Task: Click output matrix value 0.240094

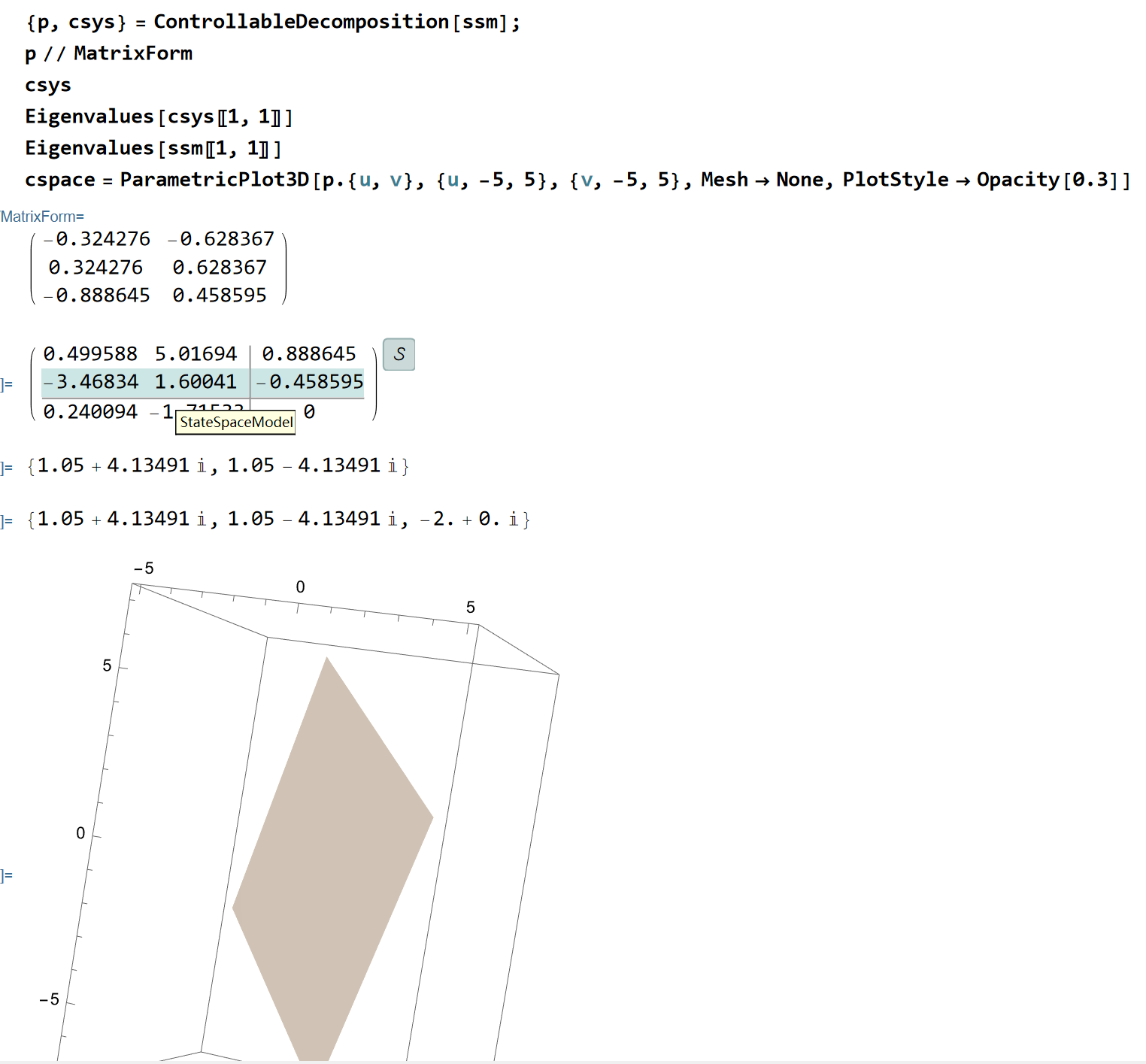Action: [x=90, y=412]
